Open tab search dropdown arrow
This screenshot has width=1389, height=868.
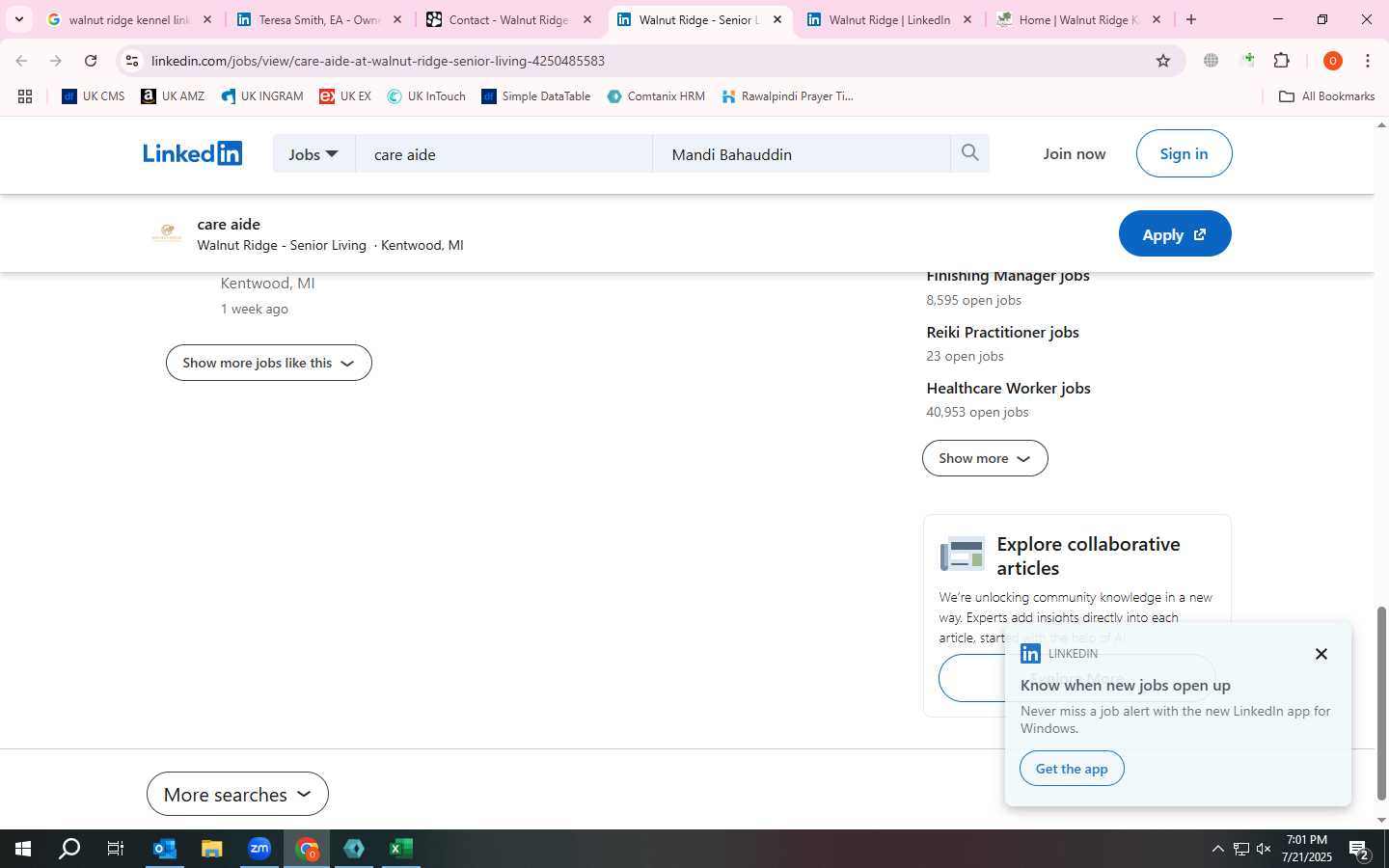click(x=18, y=19)
